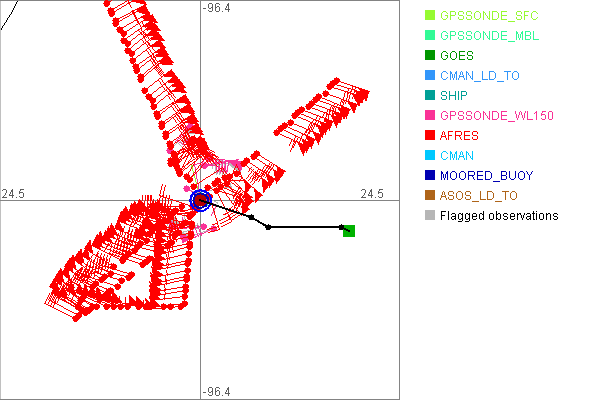This screenshot has width=600, height=400.
Task: Select the SHIP teal legend swatch
Action: tap(430, 96)
